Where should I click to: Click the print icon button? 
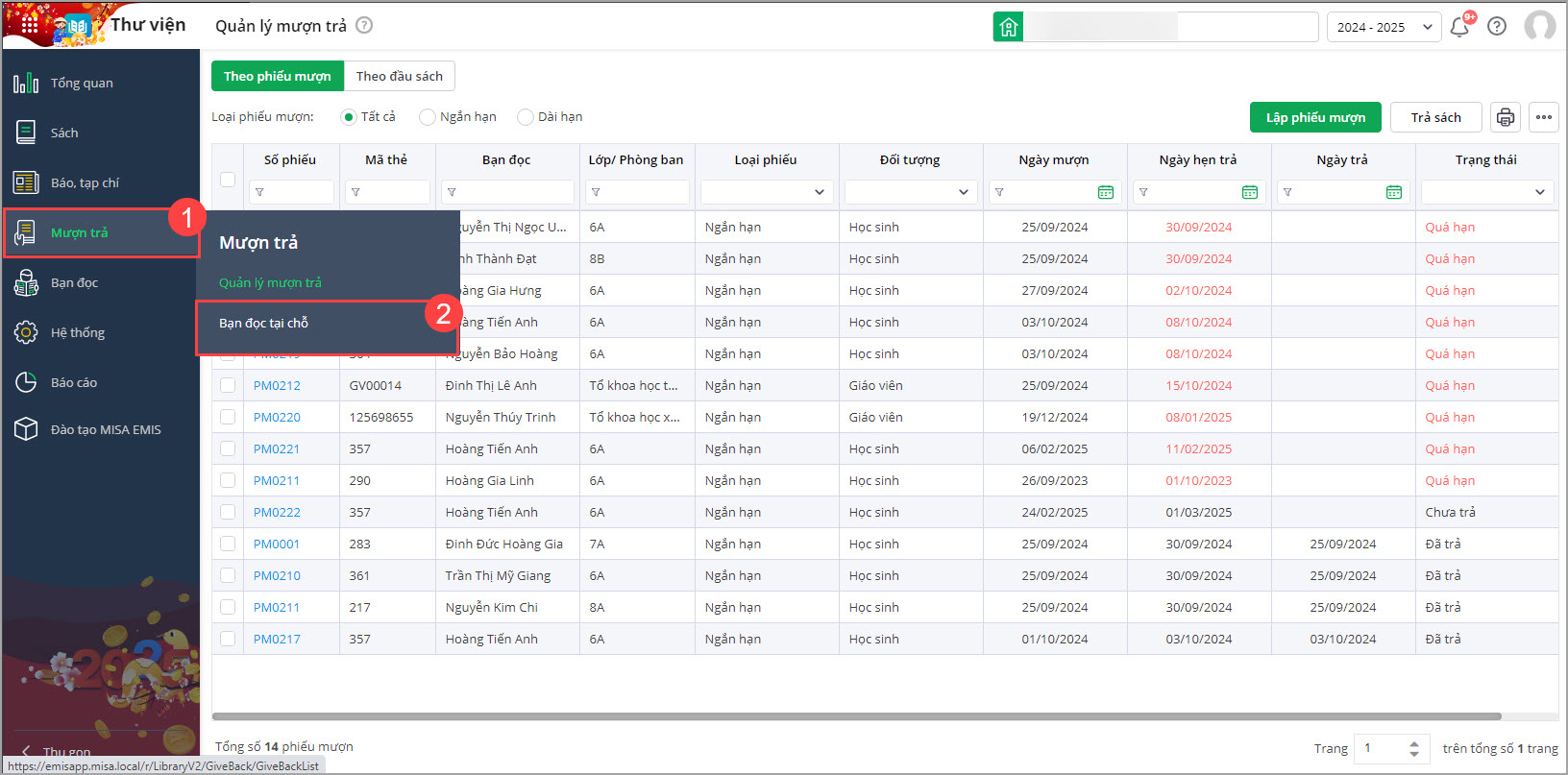point(1506,117)
